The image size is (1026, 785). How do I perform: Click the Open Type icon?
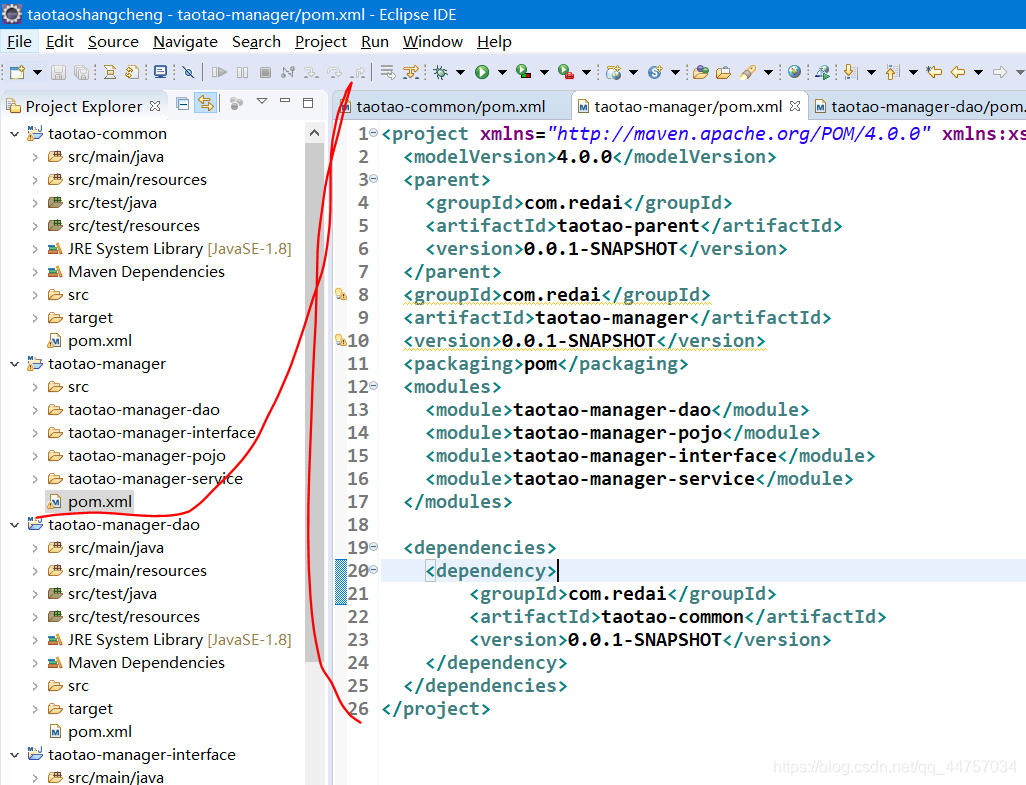(701, 72)
